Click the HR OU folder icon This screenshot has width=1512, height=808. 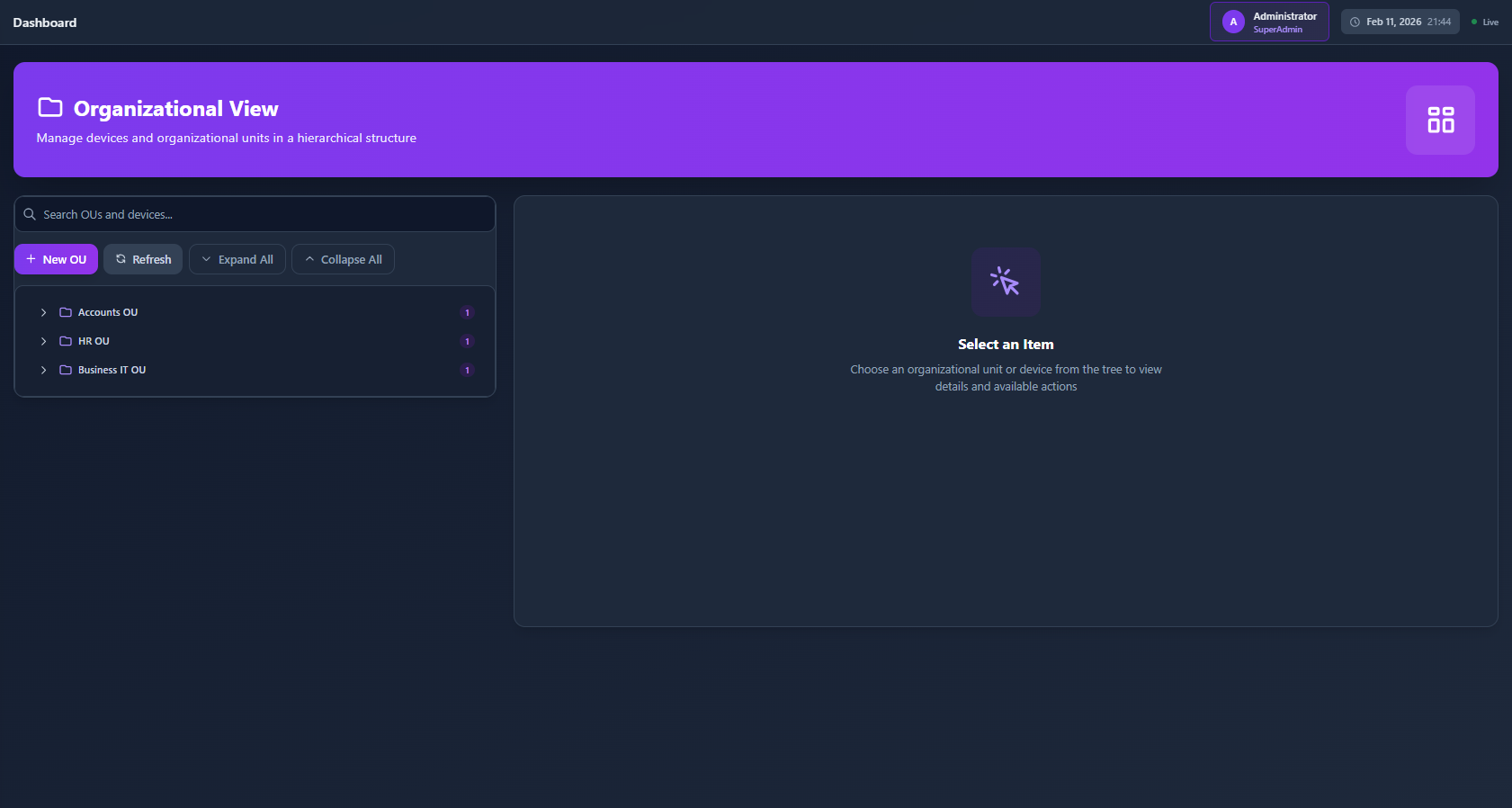pyautogui.click(x=66, y=341)
